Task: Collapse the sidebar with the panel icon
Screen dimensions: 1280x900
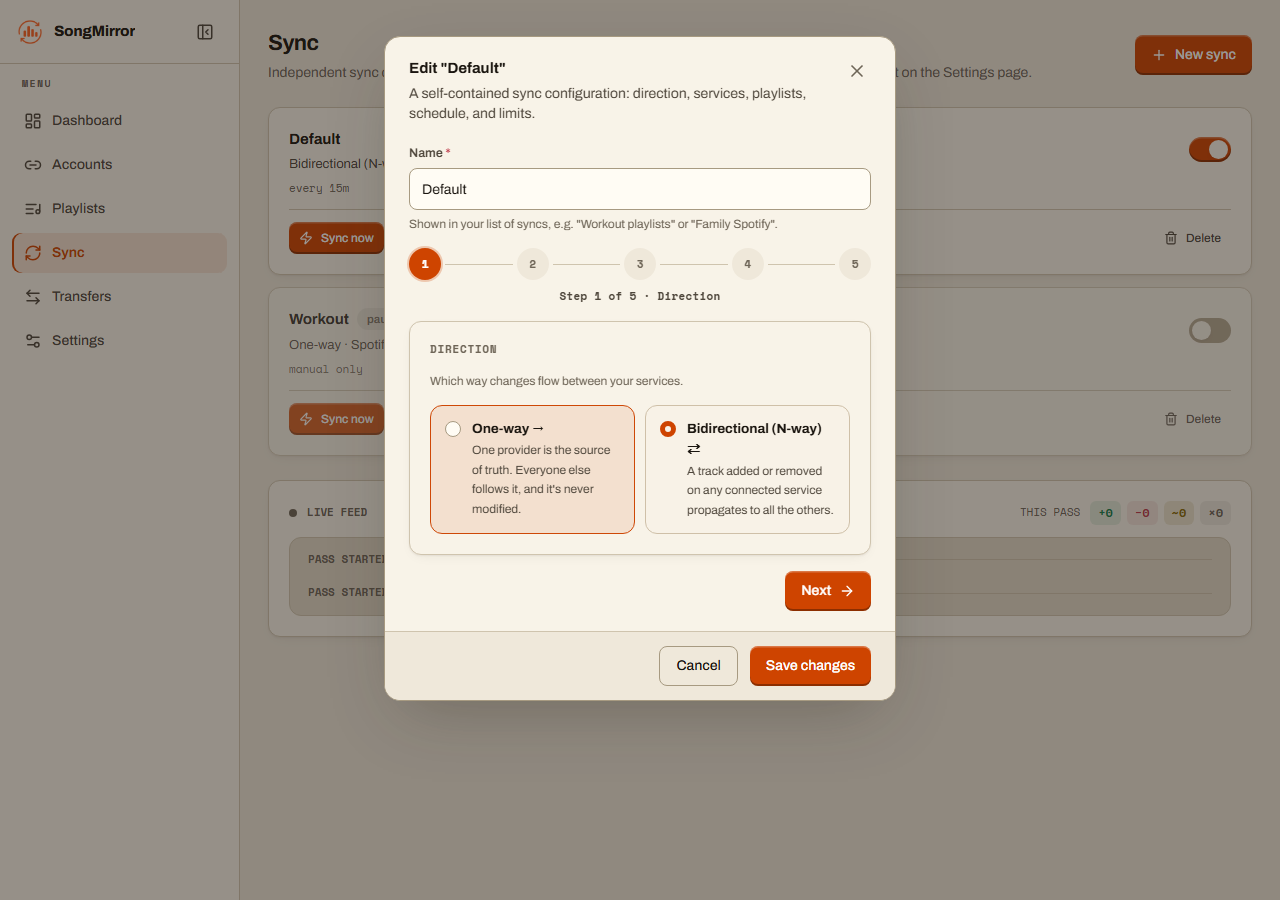Action: pos(205,32)
